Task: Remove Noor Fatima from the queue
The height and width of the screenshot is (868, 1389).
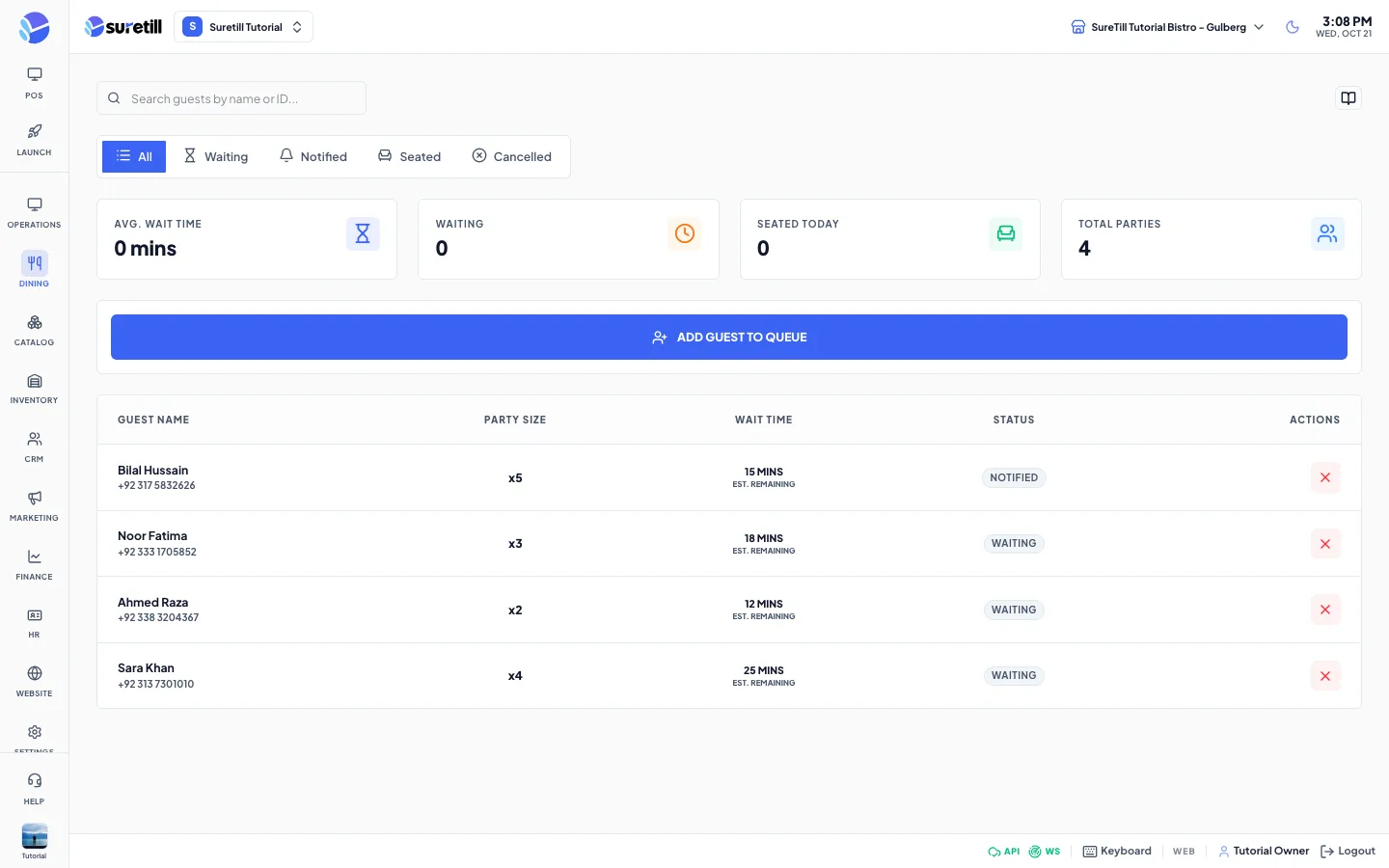Action: click(x=1325, y=544)
